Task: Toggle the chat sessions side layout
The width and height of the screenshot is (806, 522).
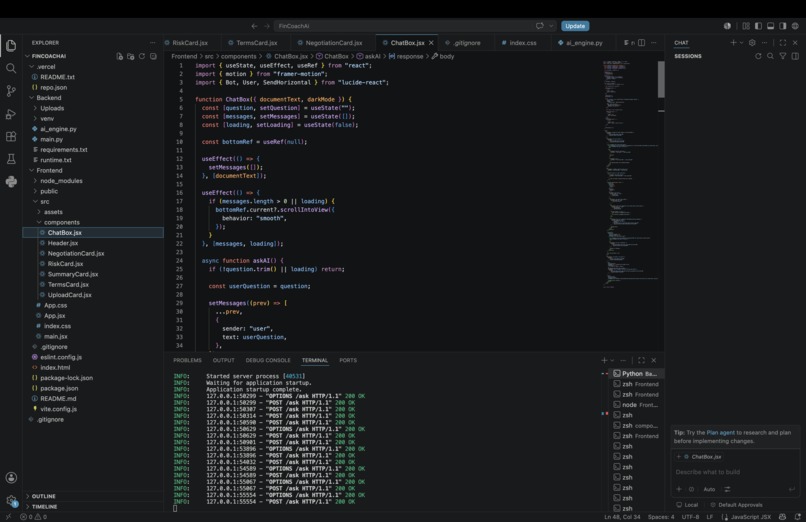Action: coord(795,56)
